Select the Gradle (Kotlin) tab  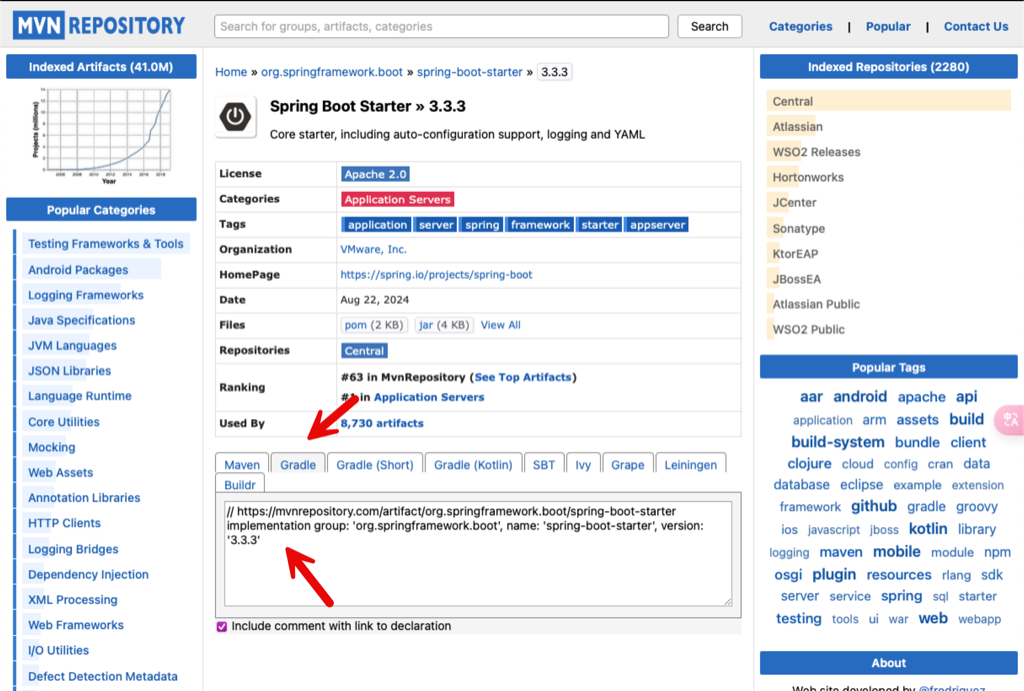point(473,464)
